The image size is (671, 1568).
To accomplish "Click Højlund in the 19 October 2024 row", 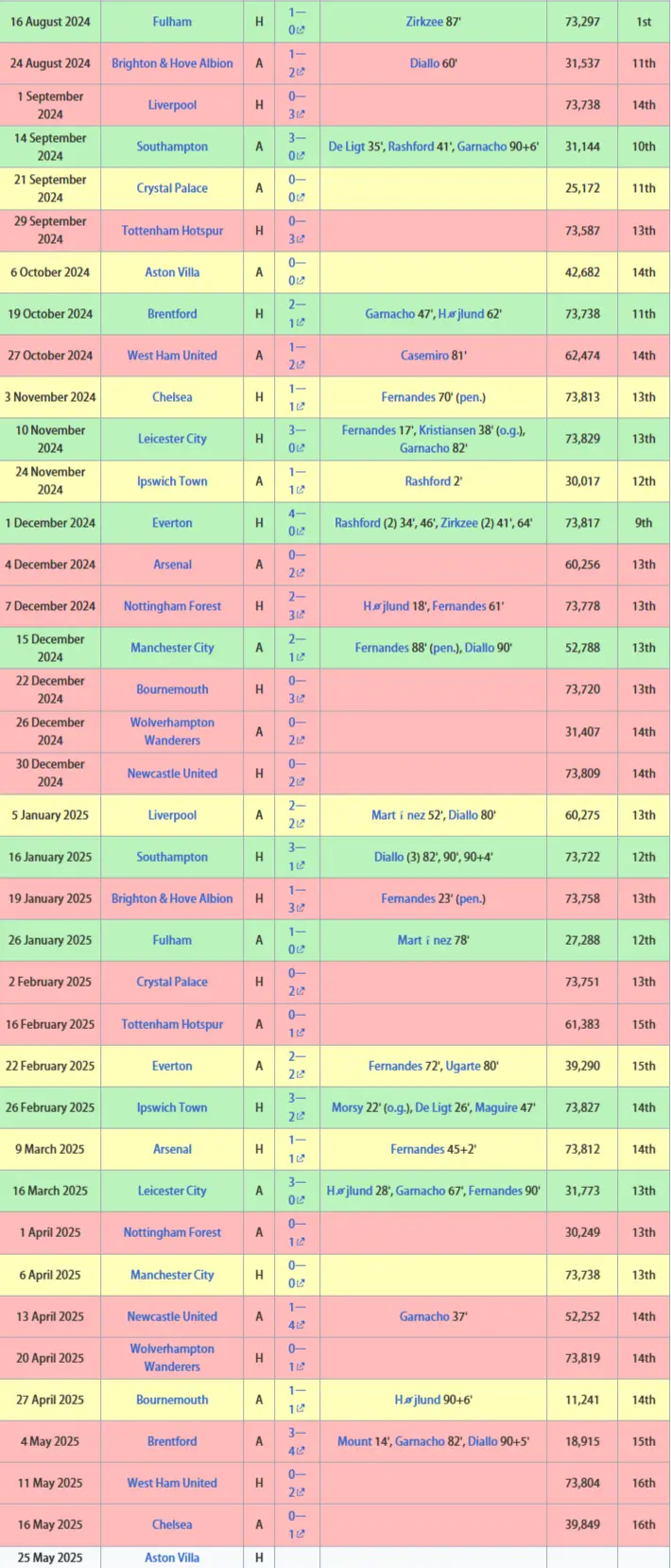I will point(460,314).
